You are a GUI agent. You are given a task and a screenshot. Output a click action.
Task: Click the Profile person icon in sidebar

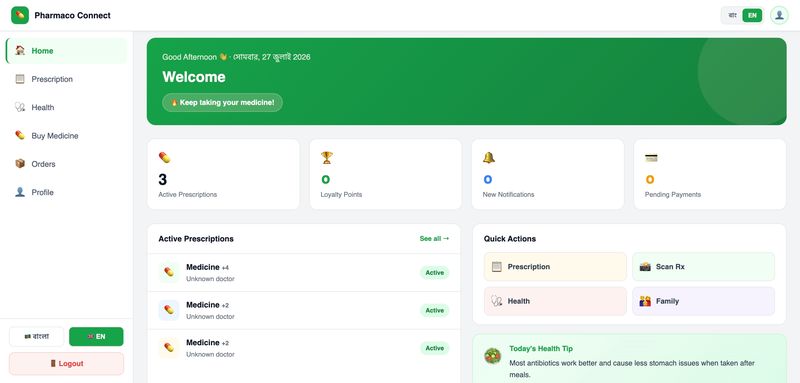20,192
